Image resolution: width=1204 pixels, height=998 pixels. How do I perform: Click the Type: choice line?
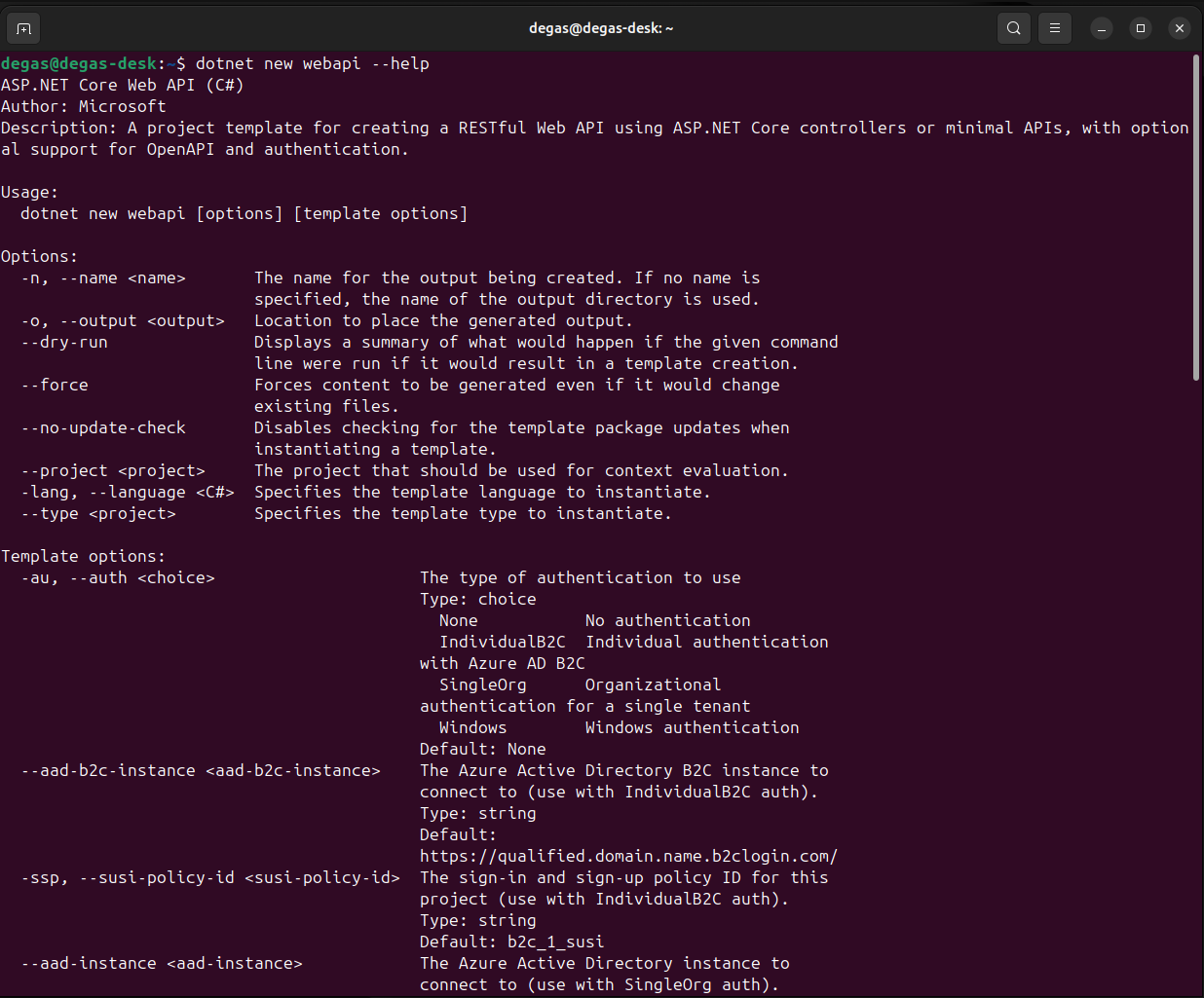[478, 599]
